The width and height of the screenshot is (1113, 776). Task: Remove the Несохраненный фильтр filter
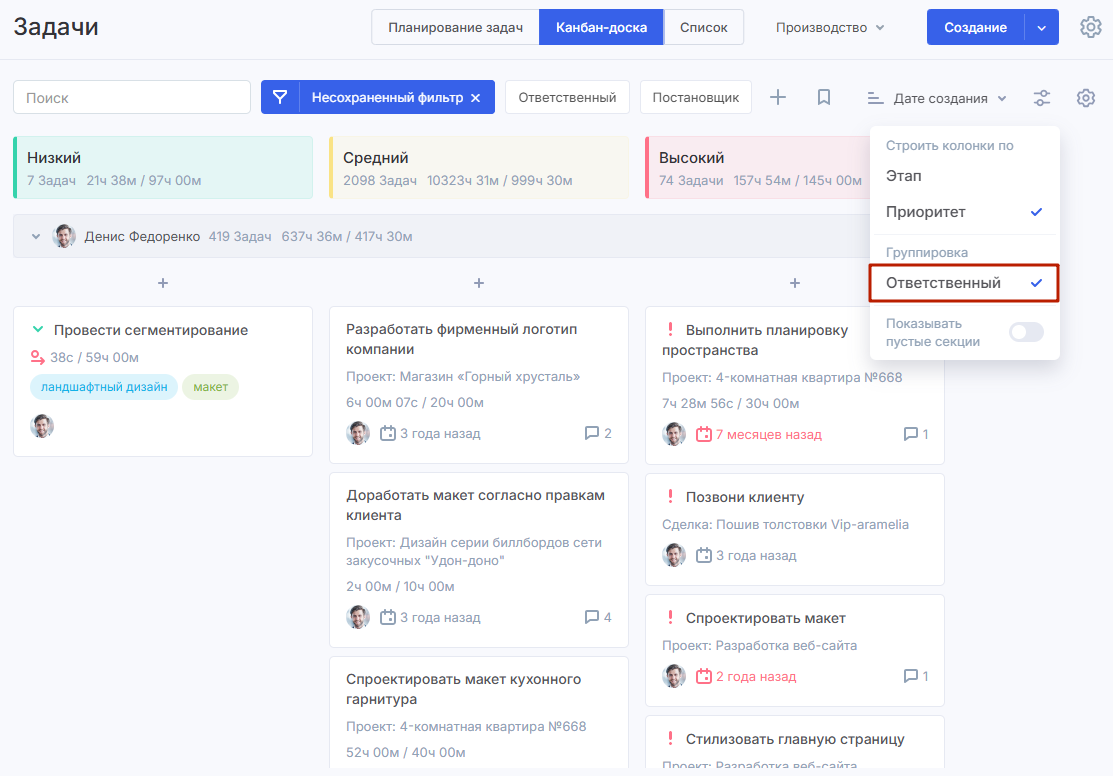pyautogui.click(x=476, y=98)
